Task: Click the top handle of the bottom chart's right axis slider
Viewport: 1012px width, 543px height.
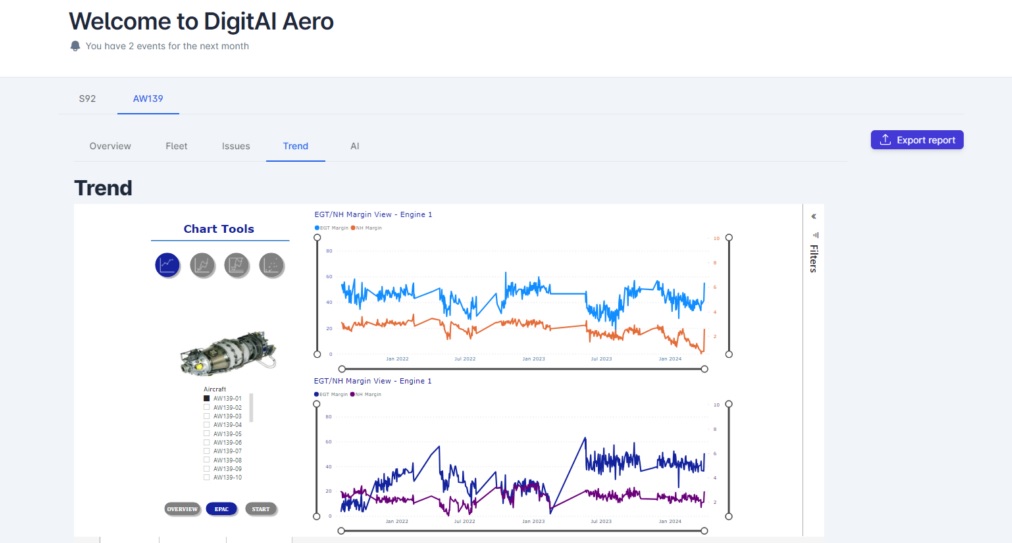Action: 729,404
